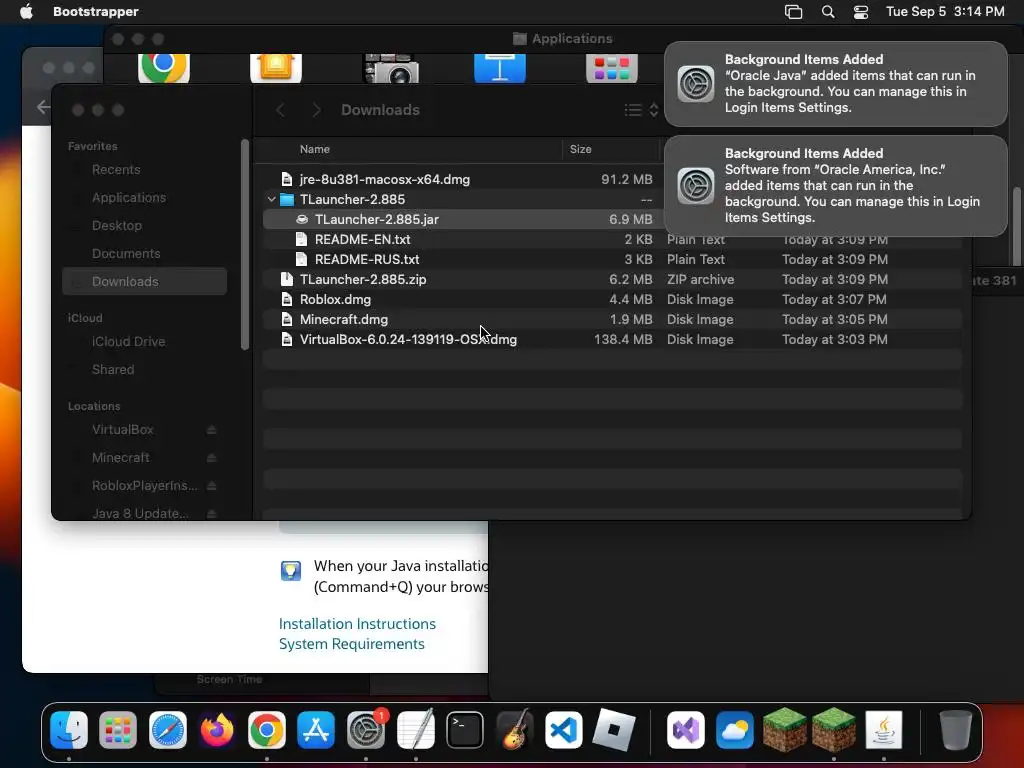1024x768 pixels.
Task: Click browser back arrow in rear window
Action: [44, 107]
